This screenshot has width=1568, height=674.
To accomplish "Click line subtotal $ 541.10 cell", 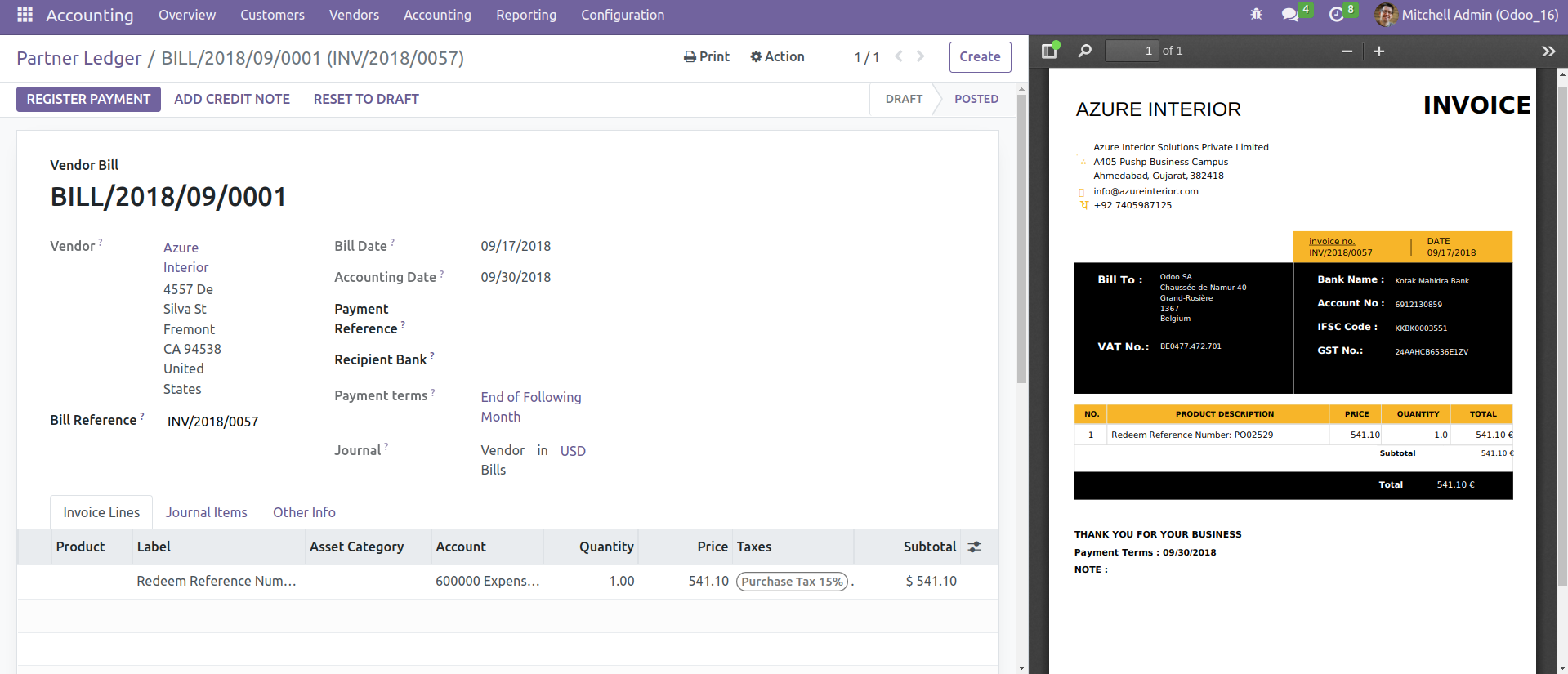I will coord(931,582).
